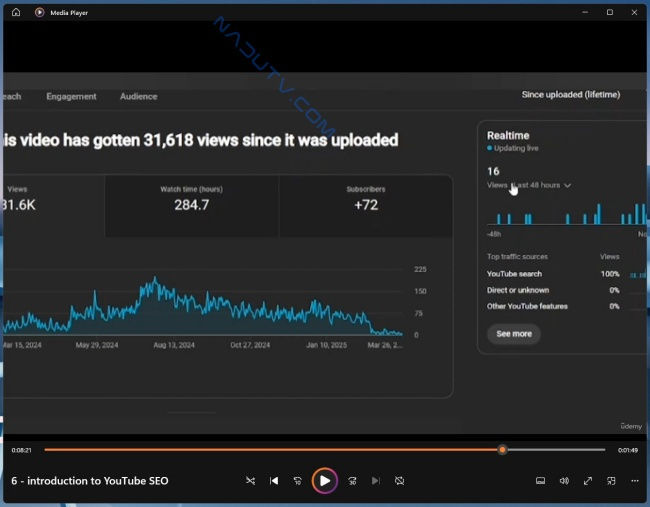Click the Home icon in Media Player
Screen dimensions: 650x507
pyautogui.click(x=16, y=12)
